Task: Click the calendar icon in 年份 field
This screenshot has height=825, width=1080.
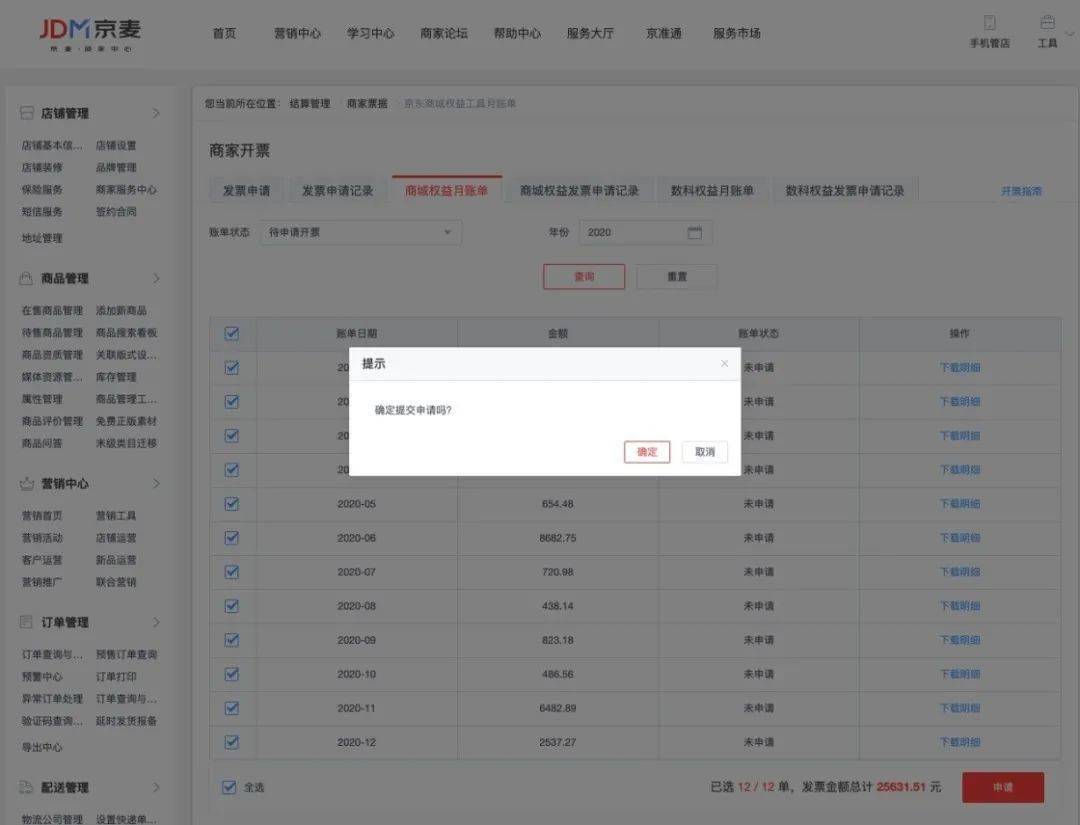Action: click(x=695, y=233)
